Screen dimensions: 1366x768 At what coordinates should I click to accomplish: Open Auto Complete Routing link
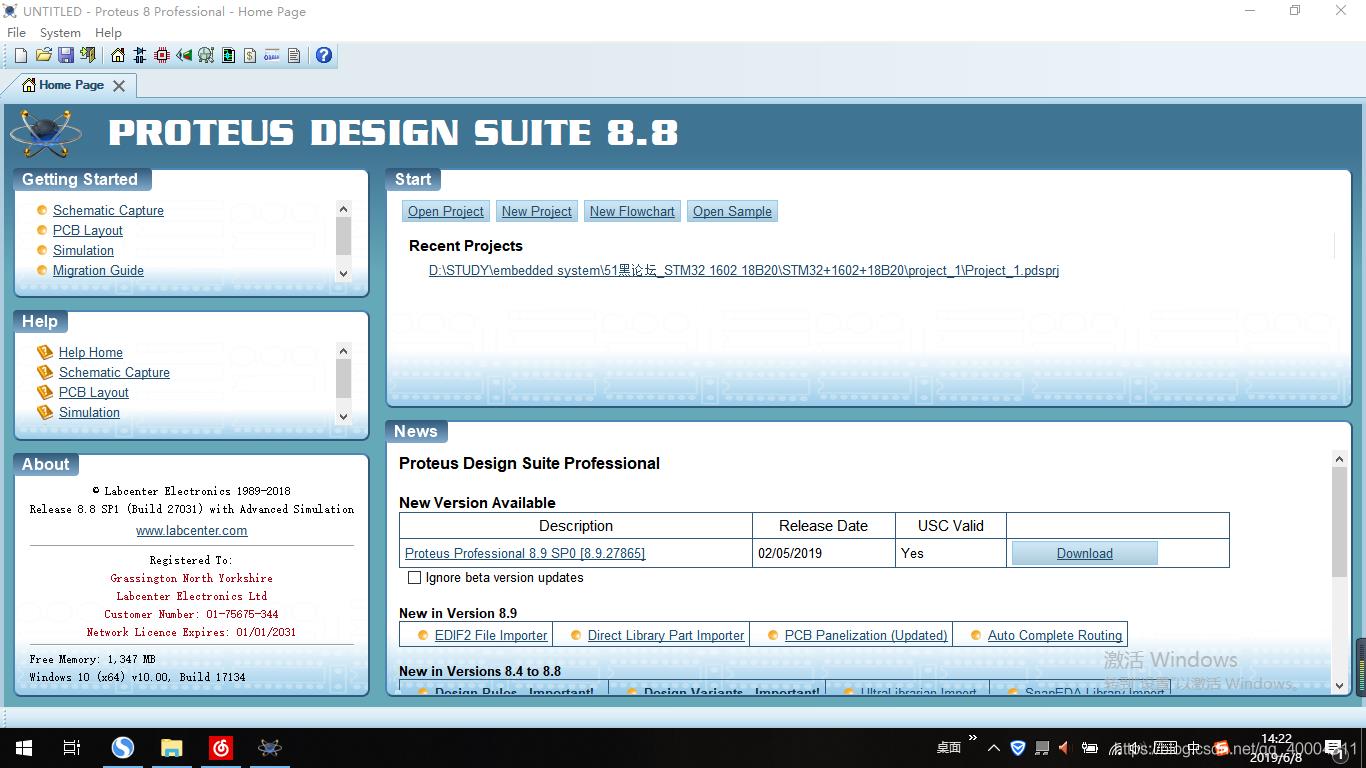click(x=1055, y=635)
